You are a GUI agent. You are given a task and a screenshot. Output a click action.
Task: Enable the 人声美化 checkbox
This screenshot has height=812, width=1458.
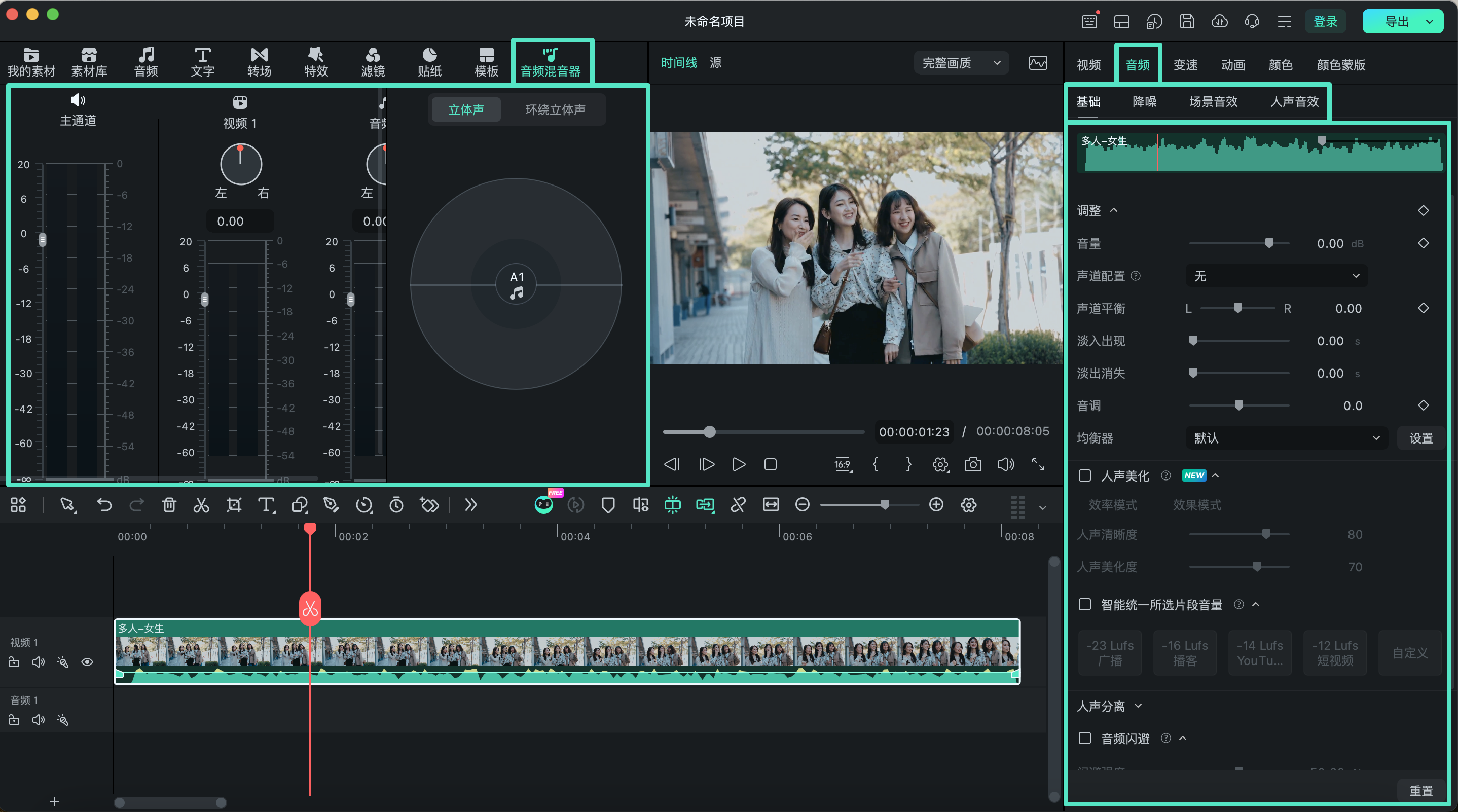tap(1084, 475)
